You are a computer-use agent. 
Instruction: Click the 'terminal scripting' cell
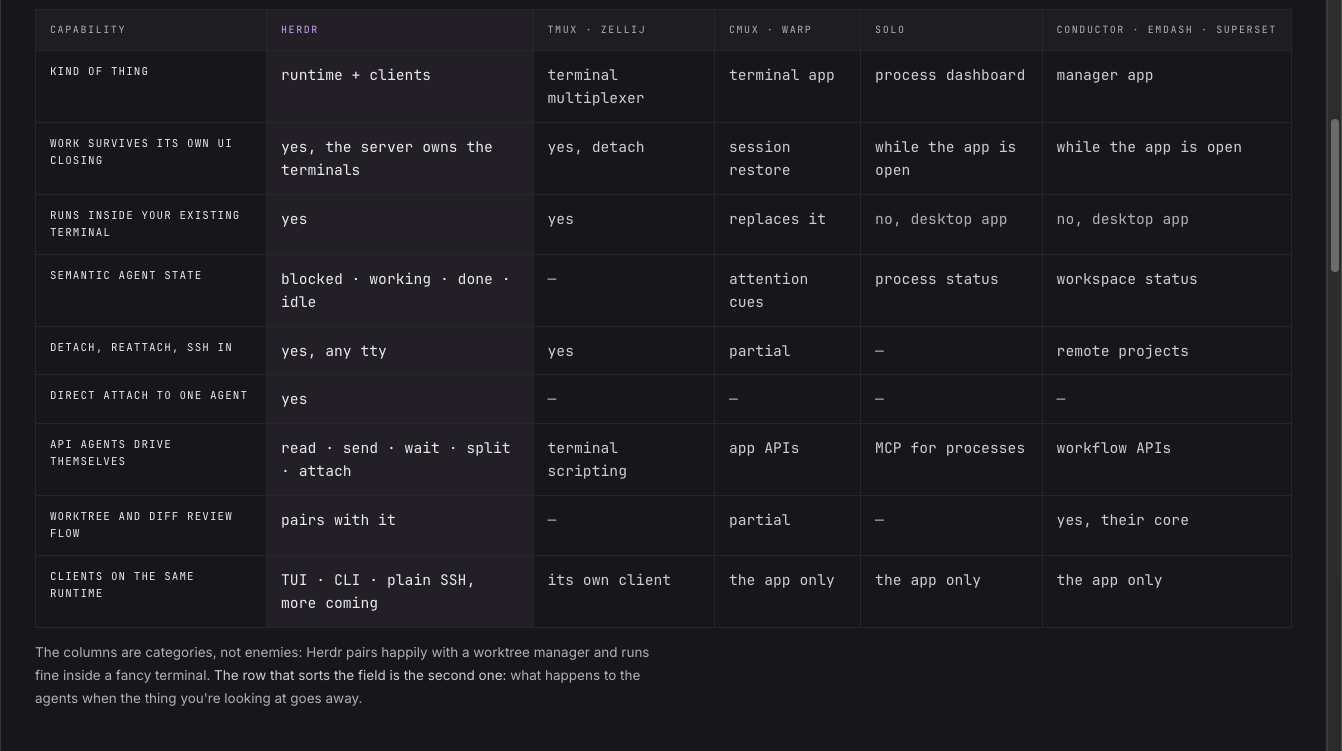pyautogui.click(x=623, y=460)
